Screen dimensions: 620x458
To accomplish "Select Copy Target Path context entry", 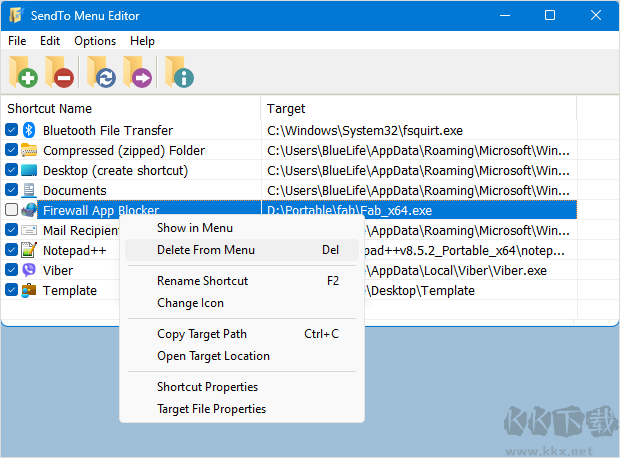I will pos(202,334).
